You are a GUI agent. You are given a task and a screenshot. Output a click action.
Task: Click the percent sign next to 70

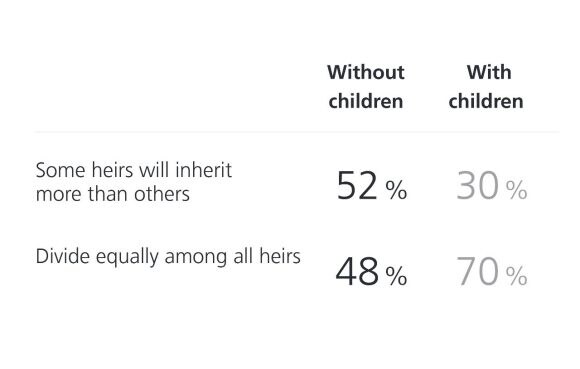click(x=516, y=276)
